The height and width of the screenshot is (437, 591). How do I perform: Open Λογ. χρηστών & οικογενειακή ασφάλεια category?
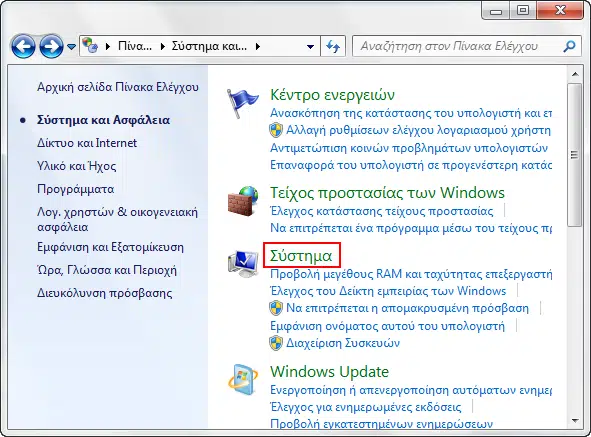click(117, 219)
